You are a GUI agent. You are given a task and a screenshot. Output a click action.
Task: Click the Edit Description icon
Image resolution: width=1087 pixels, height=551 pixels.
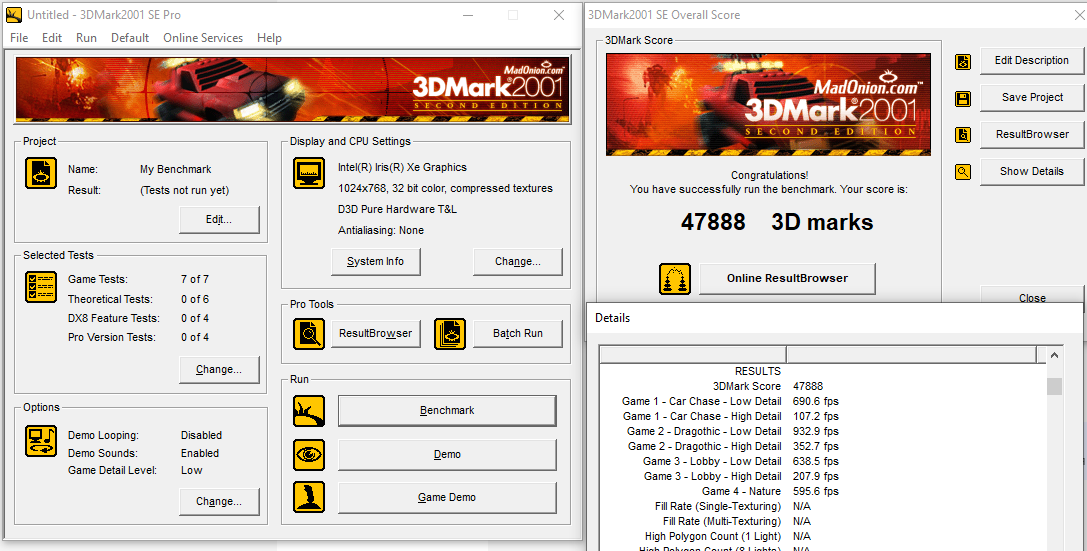click(x=963, y=62)
